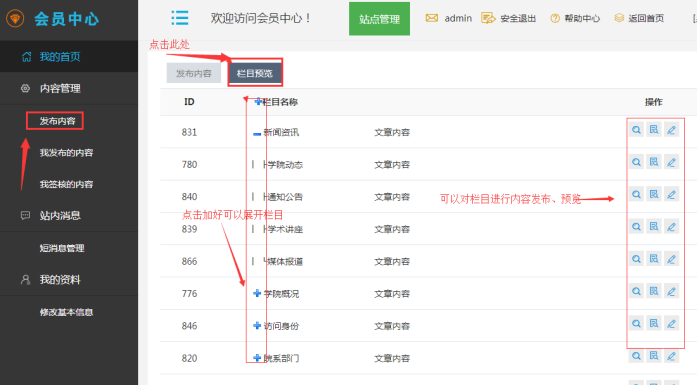Switch to the 发布内容 tab
Viewport: 698px width, 386px height.
(x=194, y=73)
